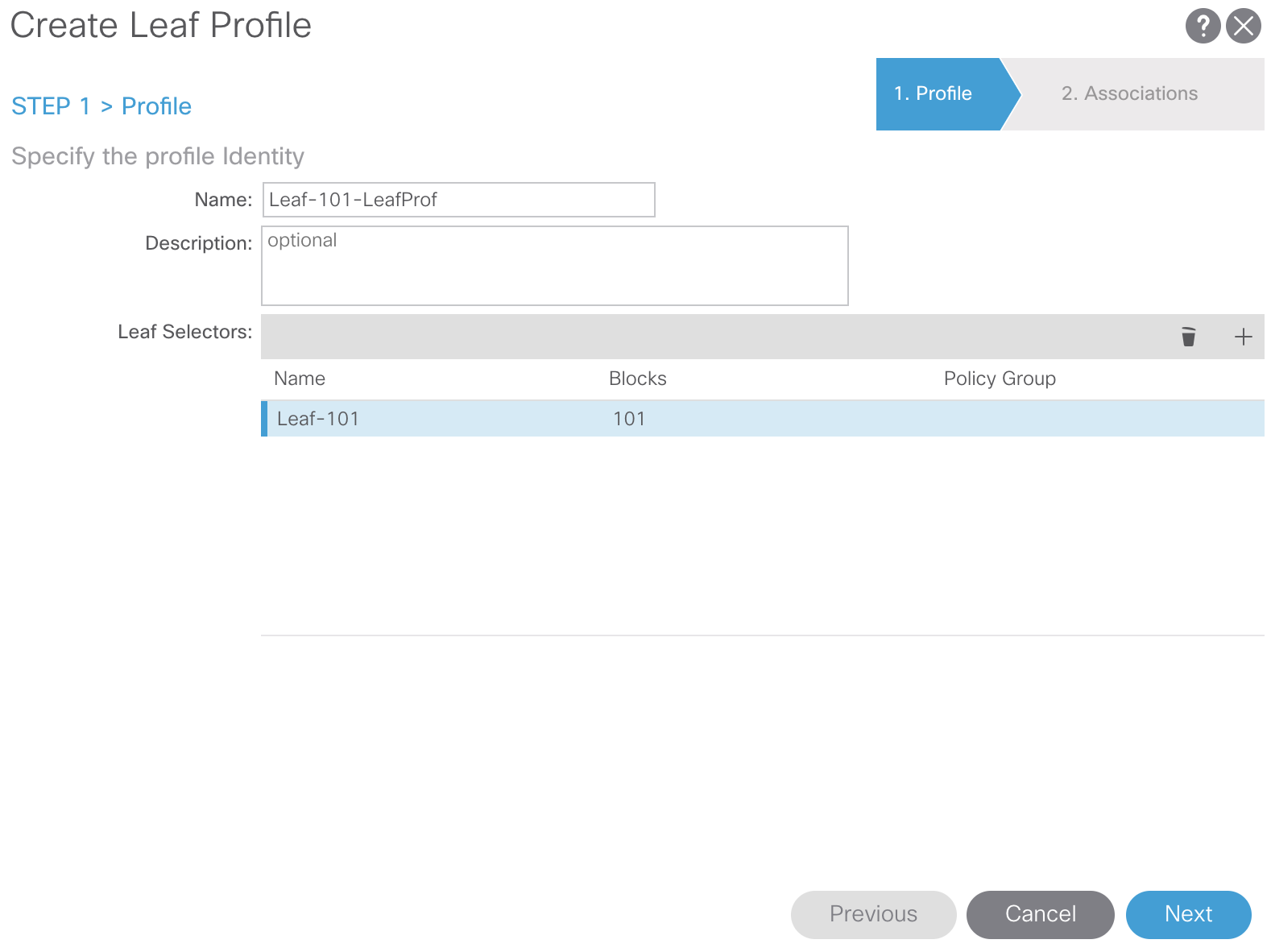Add a new leaf selector with plus icon
The width and height of the screenshot is (1271, 952).
pos(1243,337)
